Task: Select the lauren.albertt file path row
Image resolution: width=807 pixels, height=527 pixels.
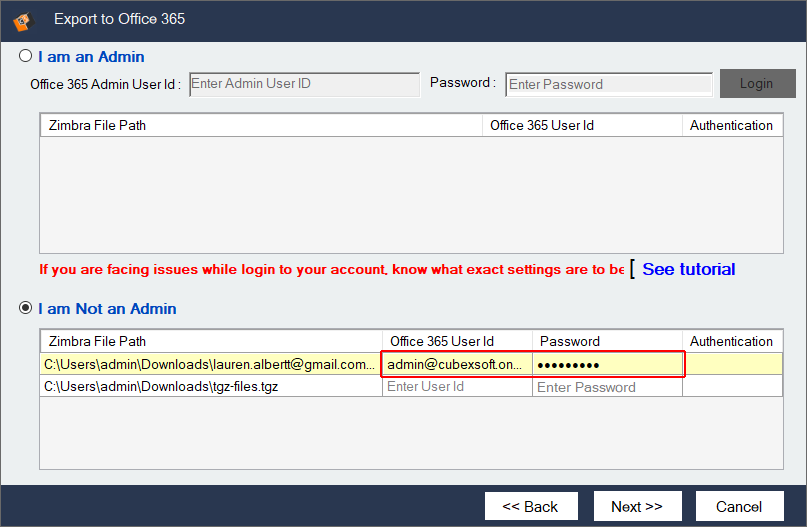Action: 210,364
